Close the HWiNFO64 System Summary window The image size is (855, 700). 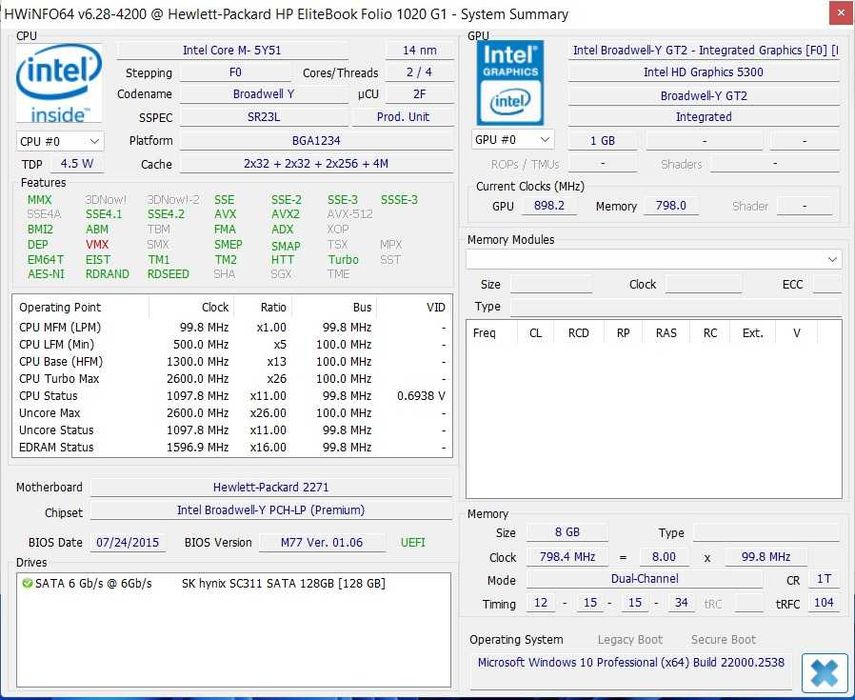pos(840,13)
